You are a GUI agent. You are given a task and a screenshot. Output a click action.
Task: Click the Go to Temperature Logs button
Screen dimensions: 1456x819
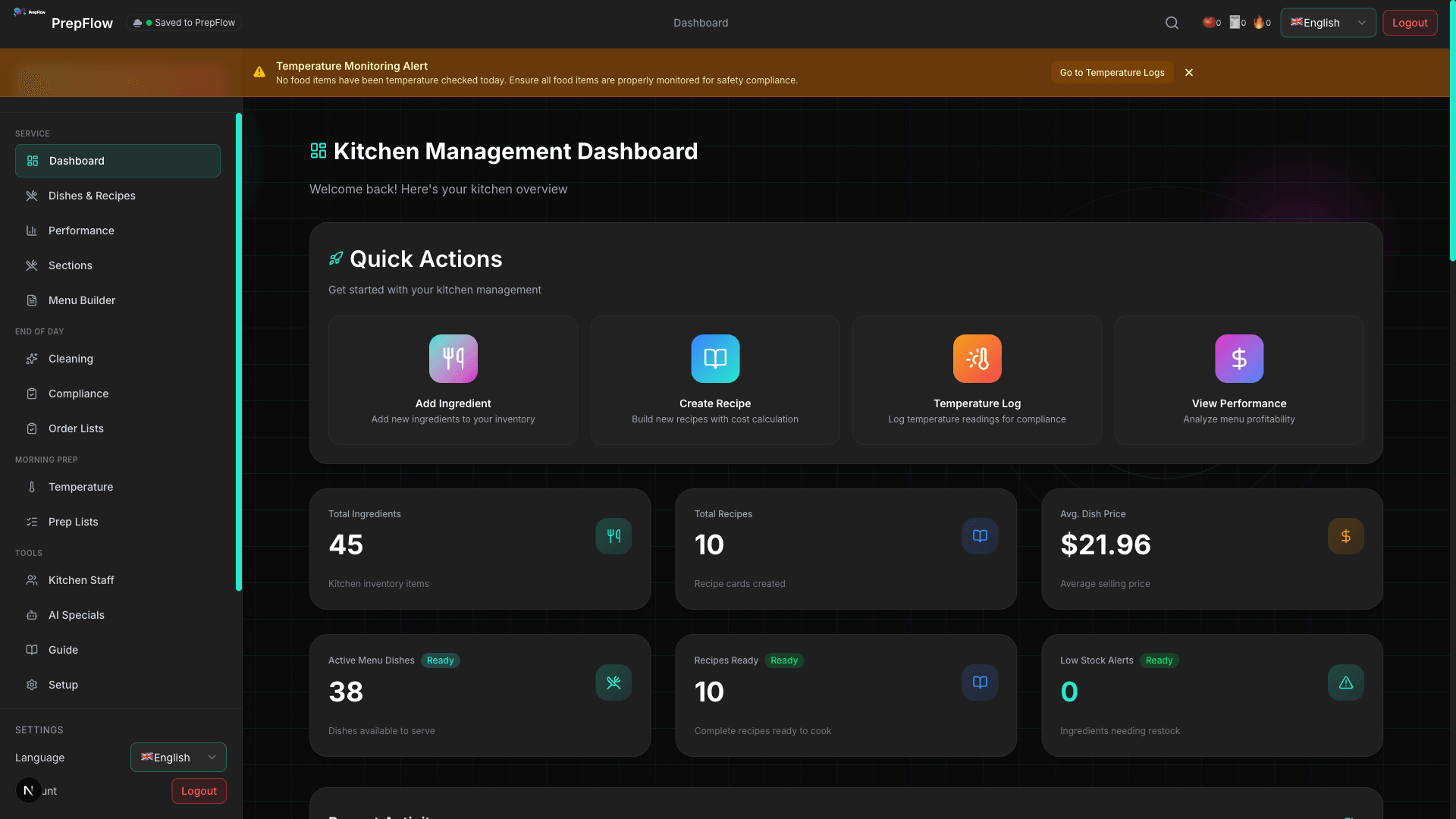coord(1112,72)
